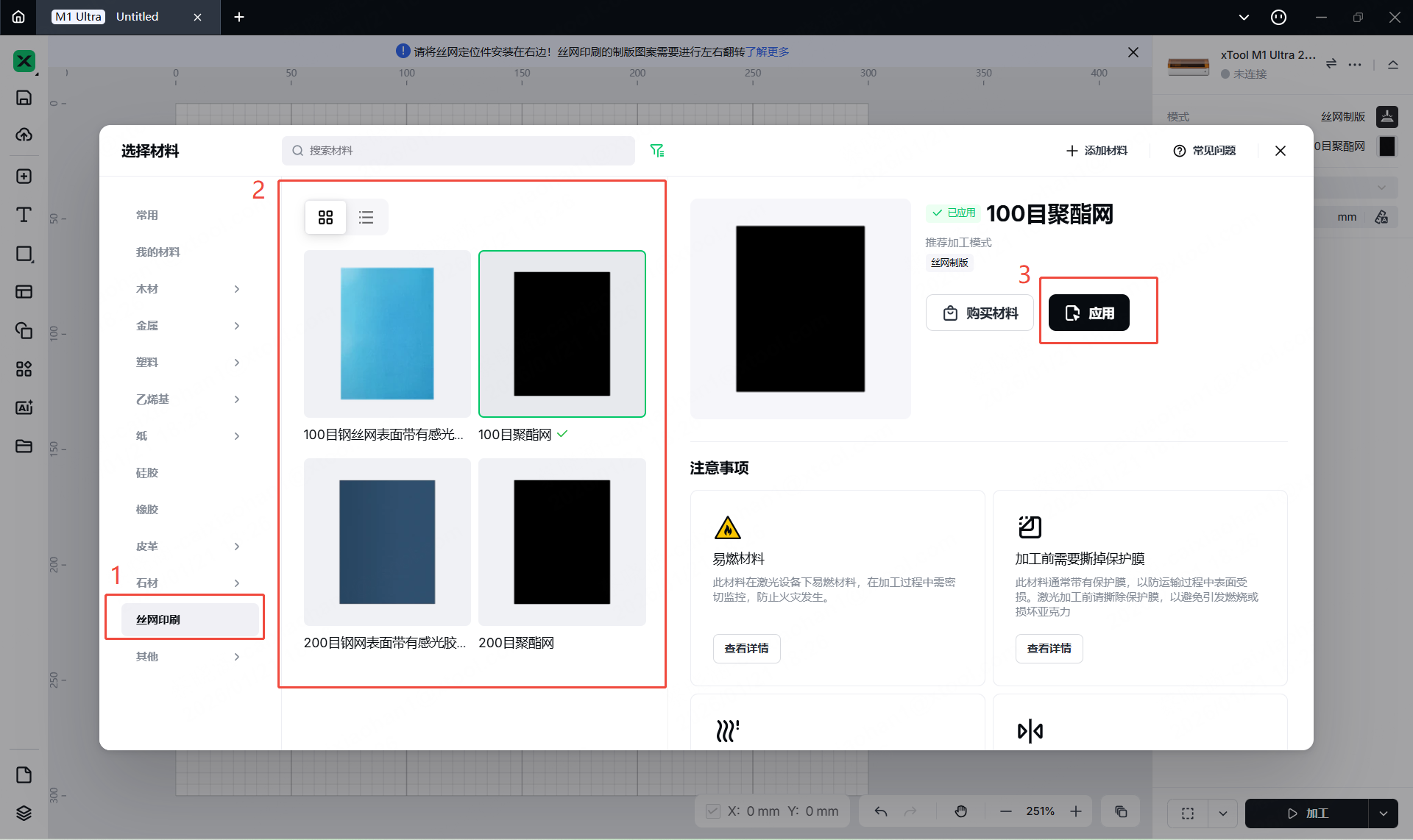The height and width of the screenshot is (840, 1413).
Task: Switch materials to list view
Action: click(366, 217)
